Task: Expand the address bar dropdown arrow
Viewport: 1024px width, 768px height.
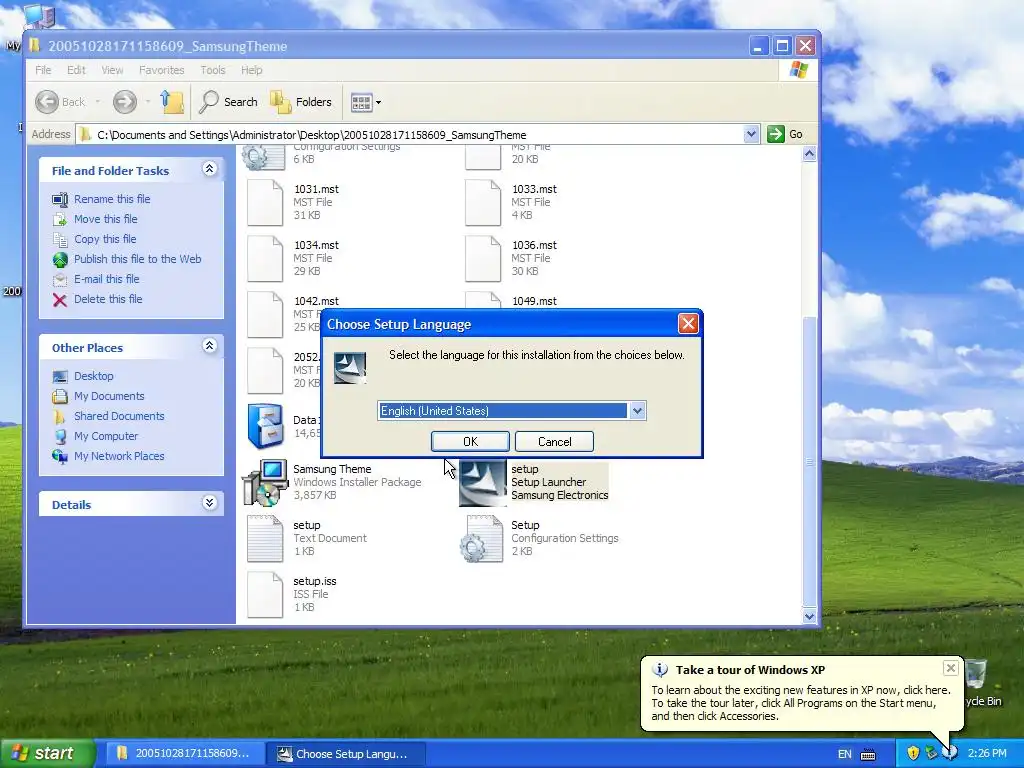Action: pyautogui.click(x=751, y=135)
